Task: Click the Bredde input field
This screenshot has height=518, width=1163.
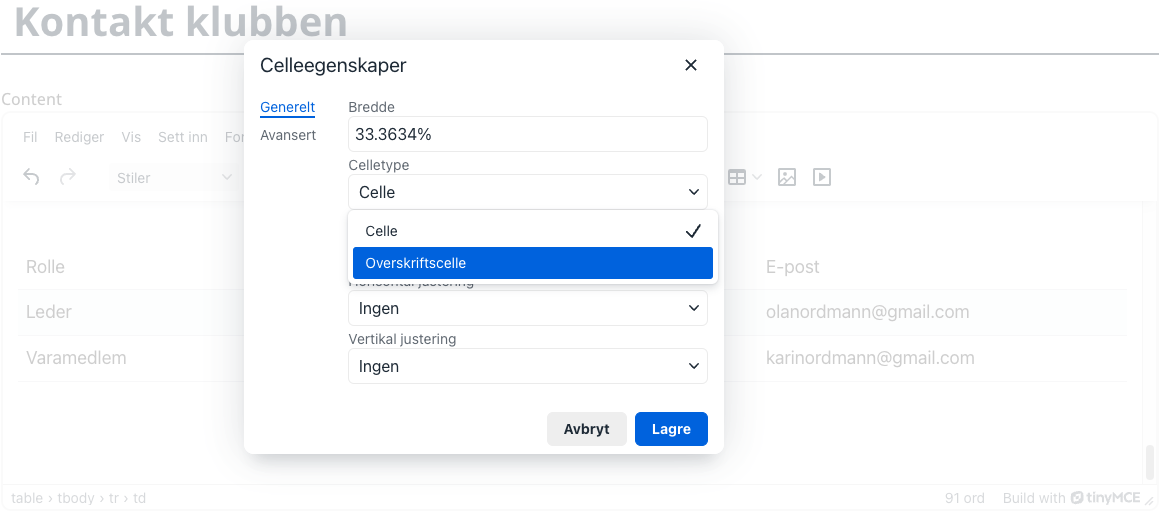Action: pos(527,134)
